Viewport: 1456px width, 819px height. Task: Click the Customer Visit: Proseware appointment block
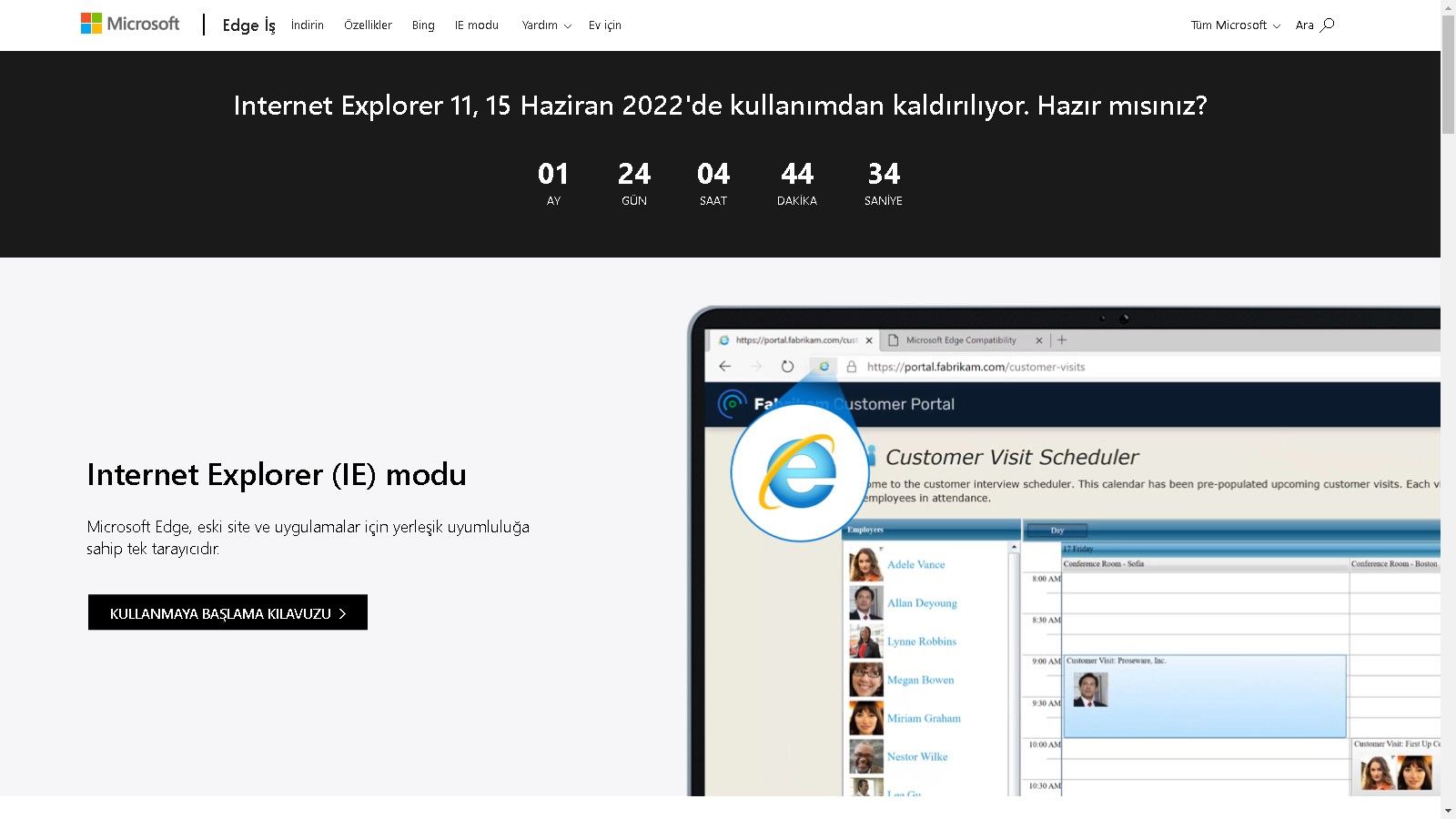pyautogui.click(x=1204, y=696)
